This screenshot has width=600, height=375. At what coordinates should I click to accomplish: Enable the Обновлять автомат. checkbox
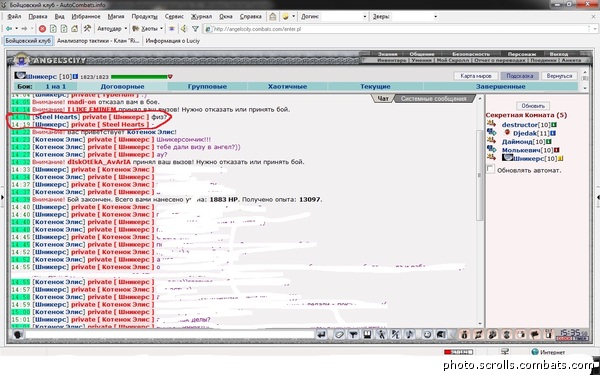coord(490,169)
